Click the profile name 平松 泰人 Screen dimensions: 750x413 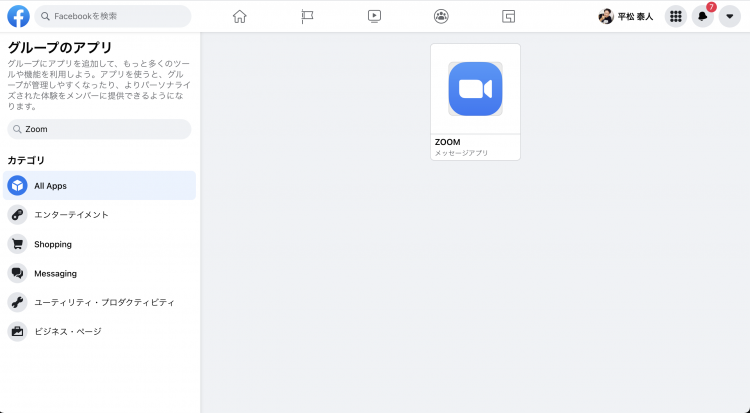(635, 17)
